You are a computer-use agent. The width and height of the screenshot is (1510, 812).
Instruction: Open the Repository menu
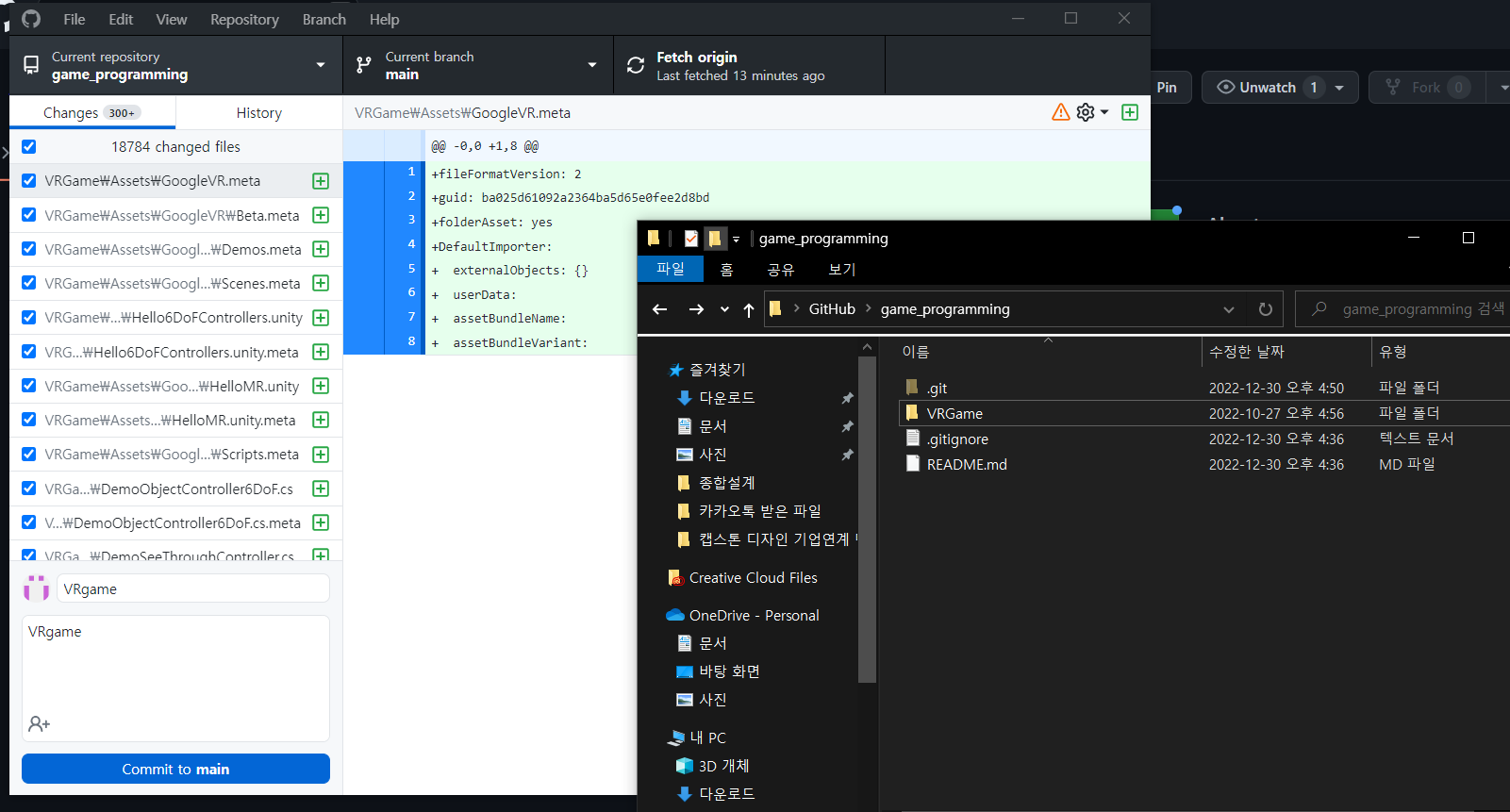click(x=244, y=19)
